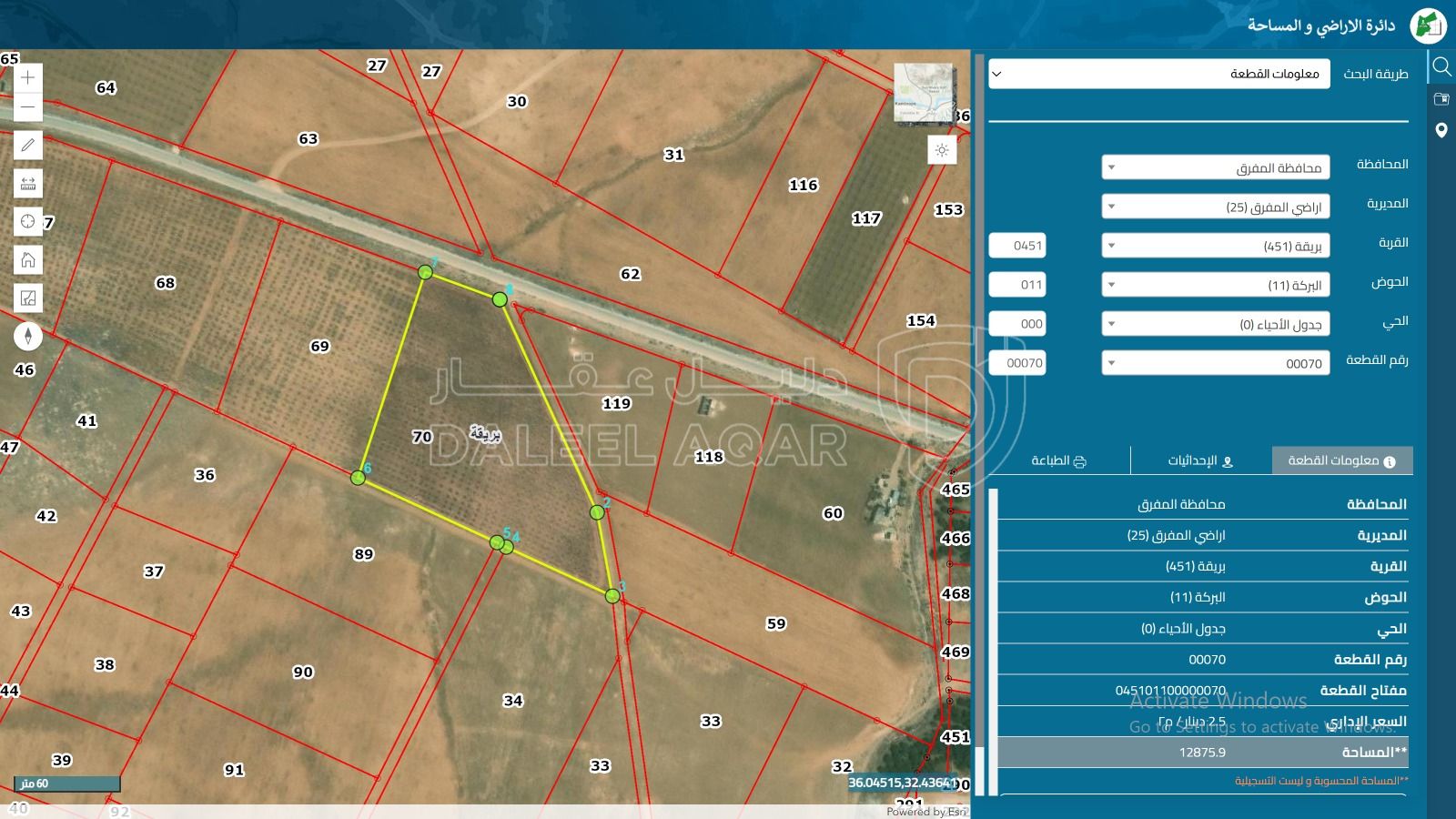Open the parcel number 00070 dropdown
The image size is (1456, 819).
pyautogui.click(x=1215, y=363)
